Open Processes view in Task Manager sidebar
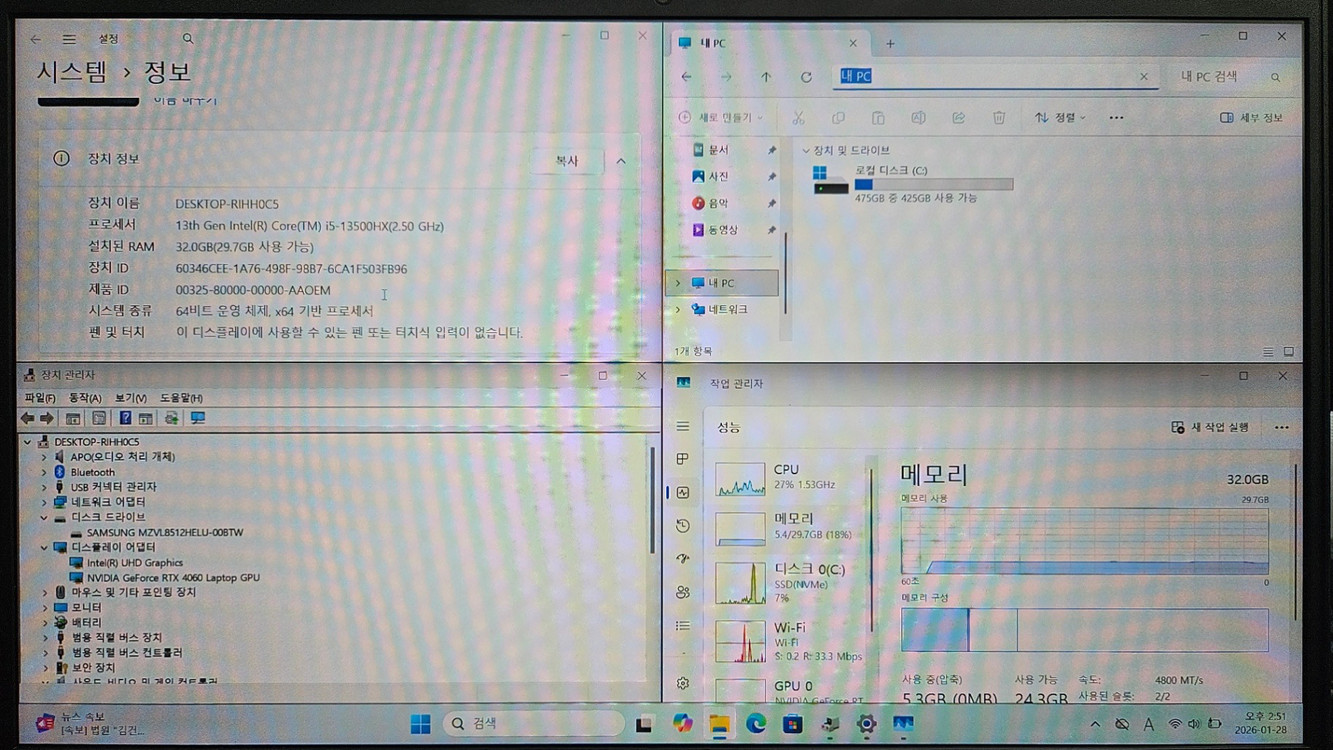1333x750 pixels. [683, 459]
